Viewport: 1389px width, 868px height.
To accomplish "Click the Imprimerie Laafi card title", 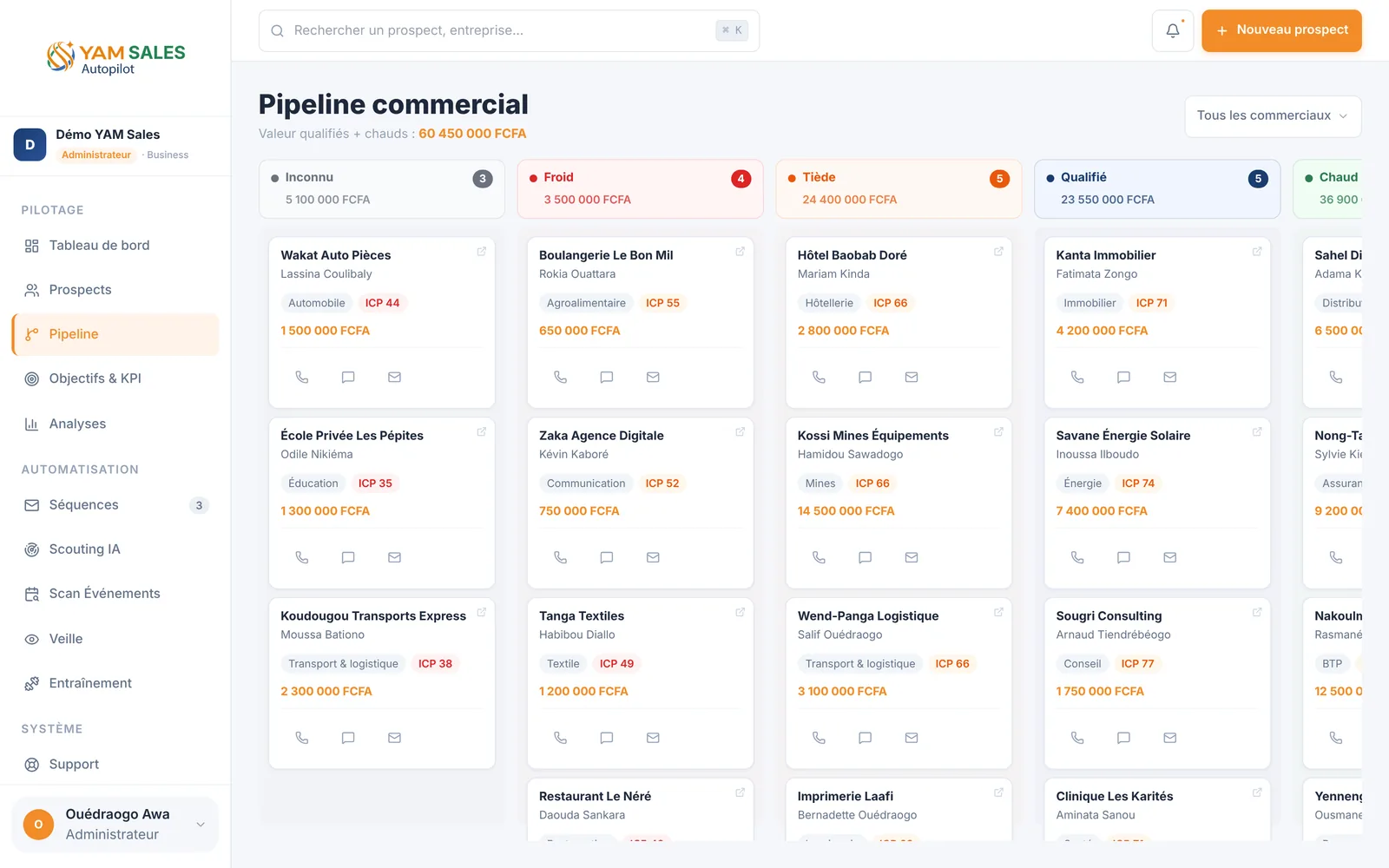I will pyautogui.click(x=846, y=796).
